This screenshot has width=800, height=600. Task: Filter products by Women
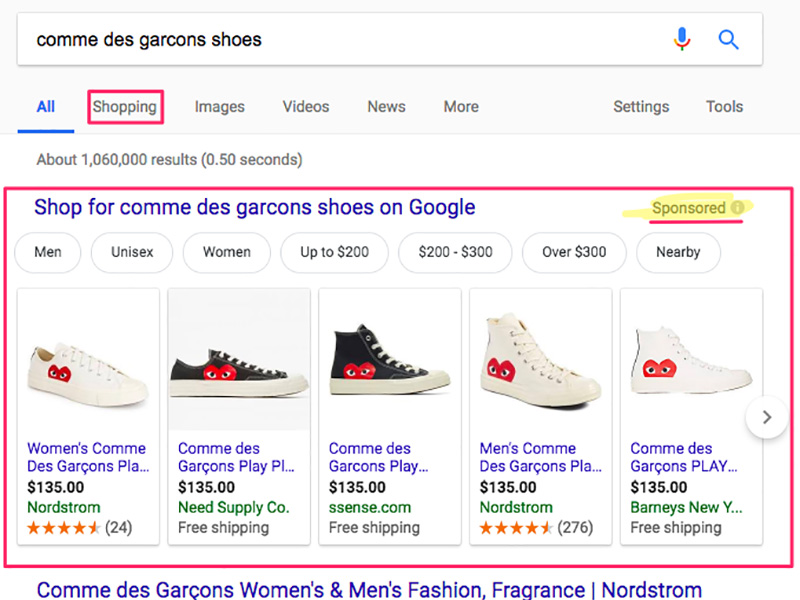click(x=227, y=252)
